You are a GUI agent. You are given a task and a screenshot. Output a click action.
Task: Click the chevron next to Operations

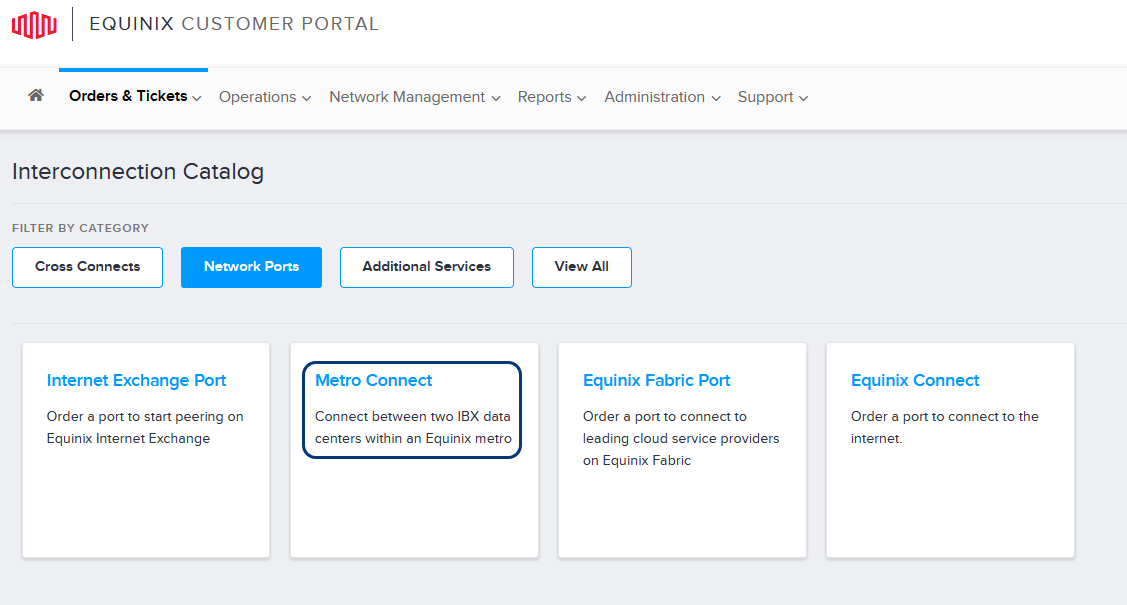point(306,98)
